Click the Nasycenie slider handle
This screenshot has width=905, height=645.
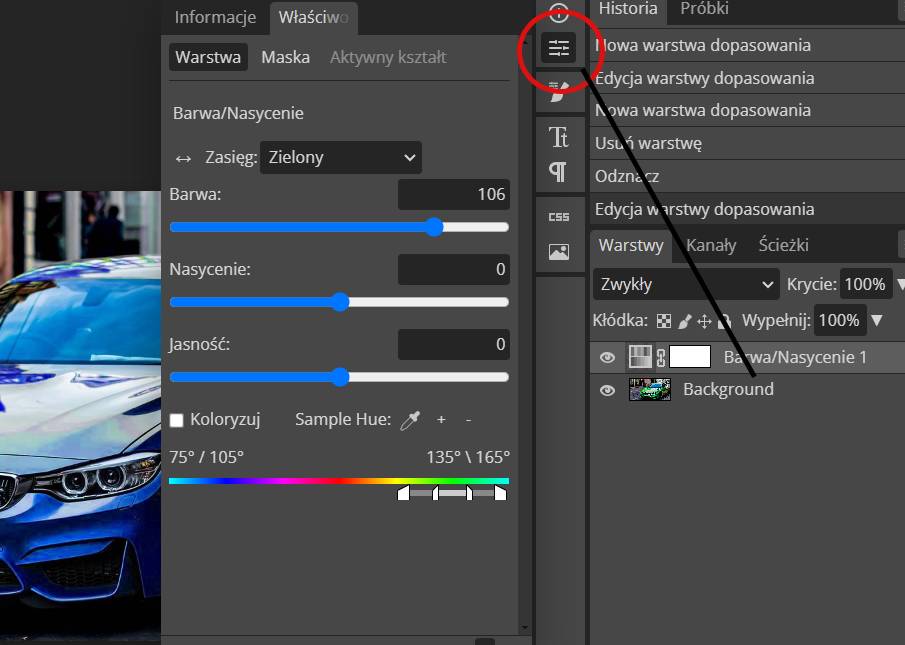pyautogui.click(x=341, y=302)
